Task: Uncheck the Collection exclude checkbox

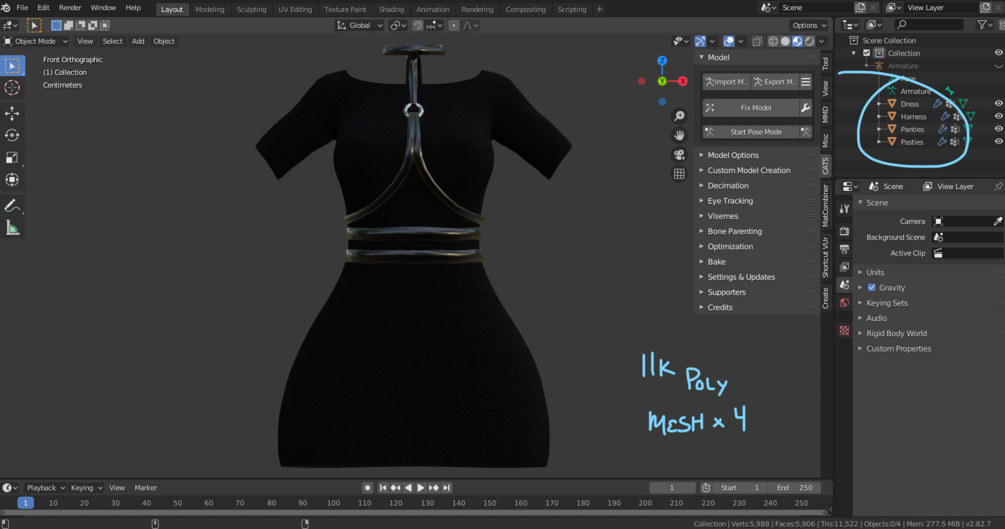Action: tap(867, 53)
